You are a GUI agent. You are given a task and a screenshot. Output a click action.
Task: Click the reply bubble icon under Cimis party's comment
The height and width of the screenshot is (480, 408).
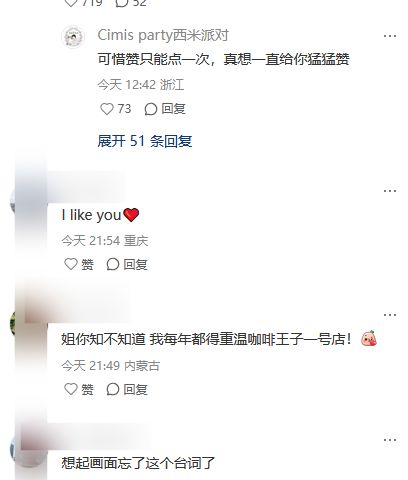click(x=151, y=109)
